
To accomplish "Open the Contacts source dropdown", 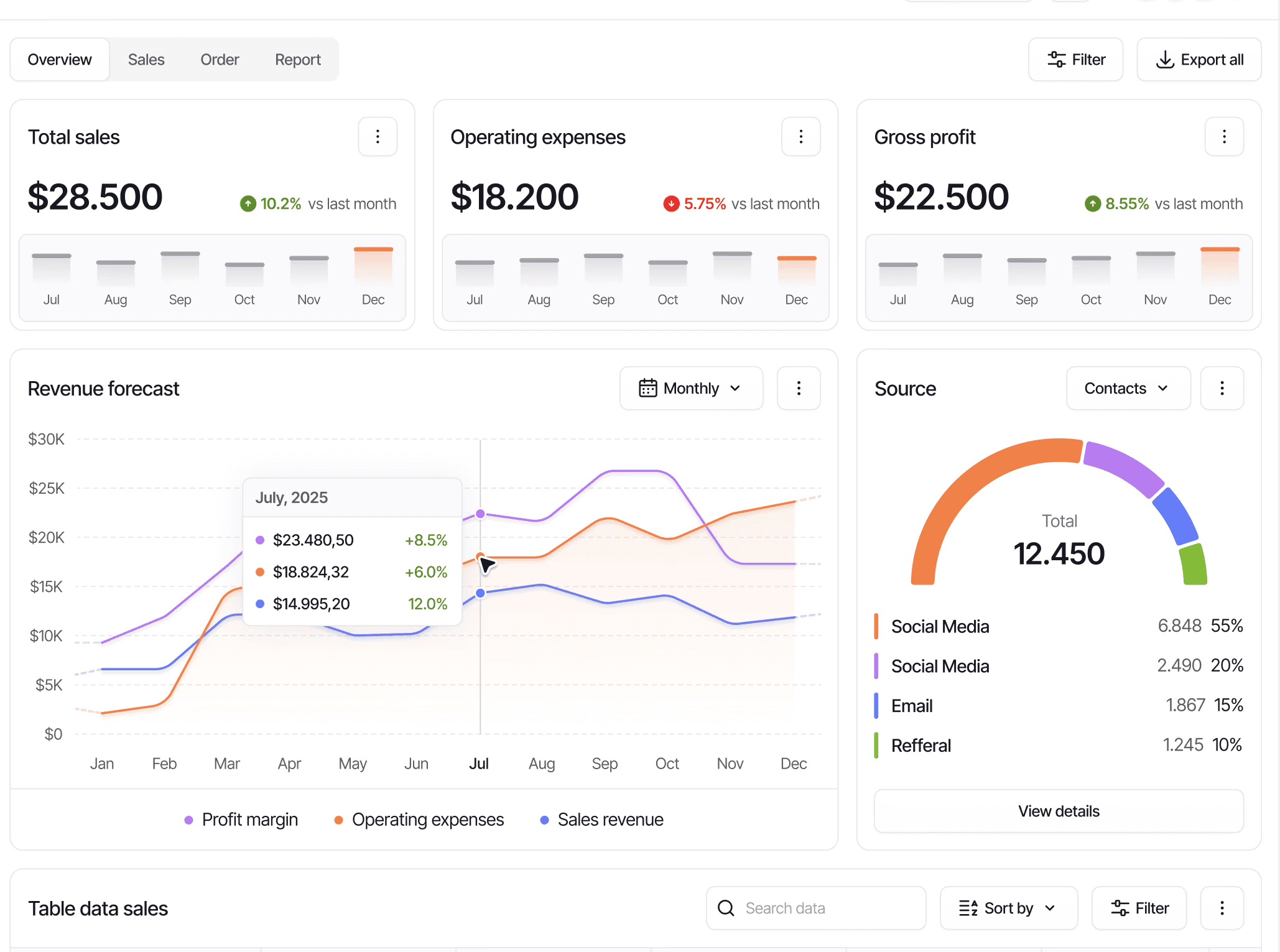I will coord(1128,389).
